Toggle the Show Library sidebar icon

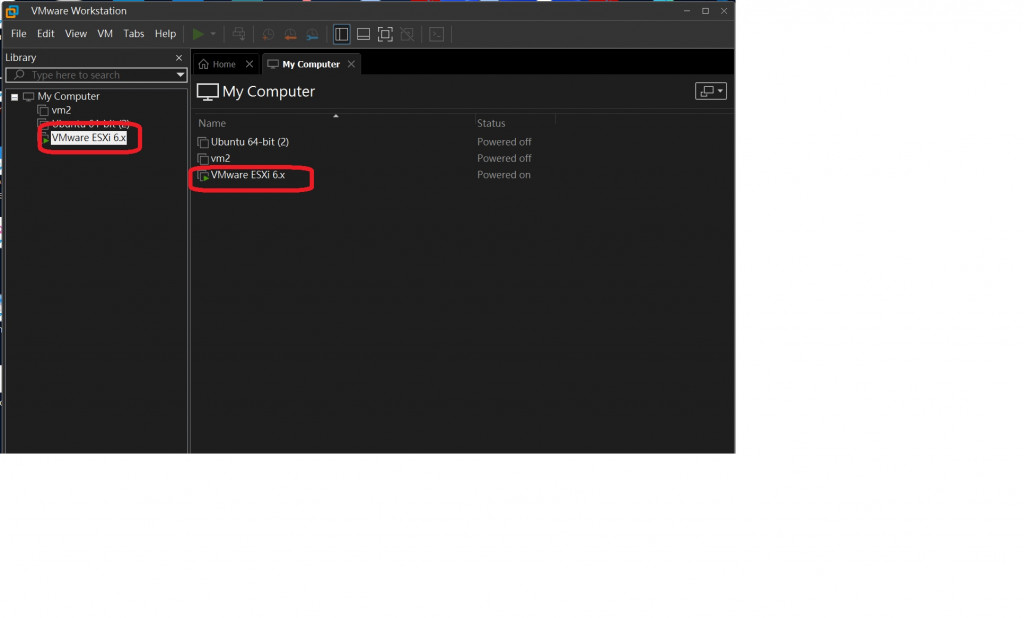coord(342,34)
